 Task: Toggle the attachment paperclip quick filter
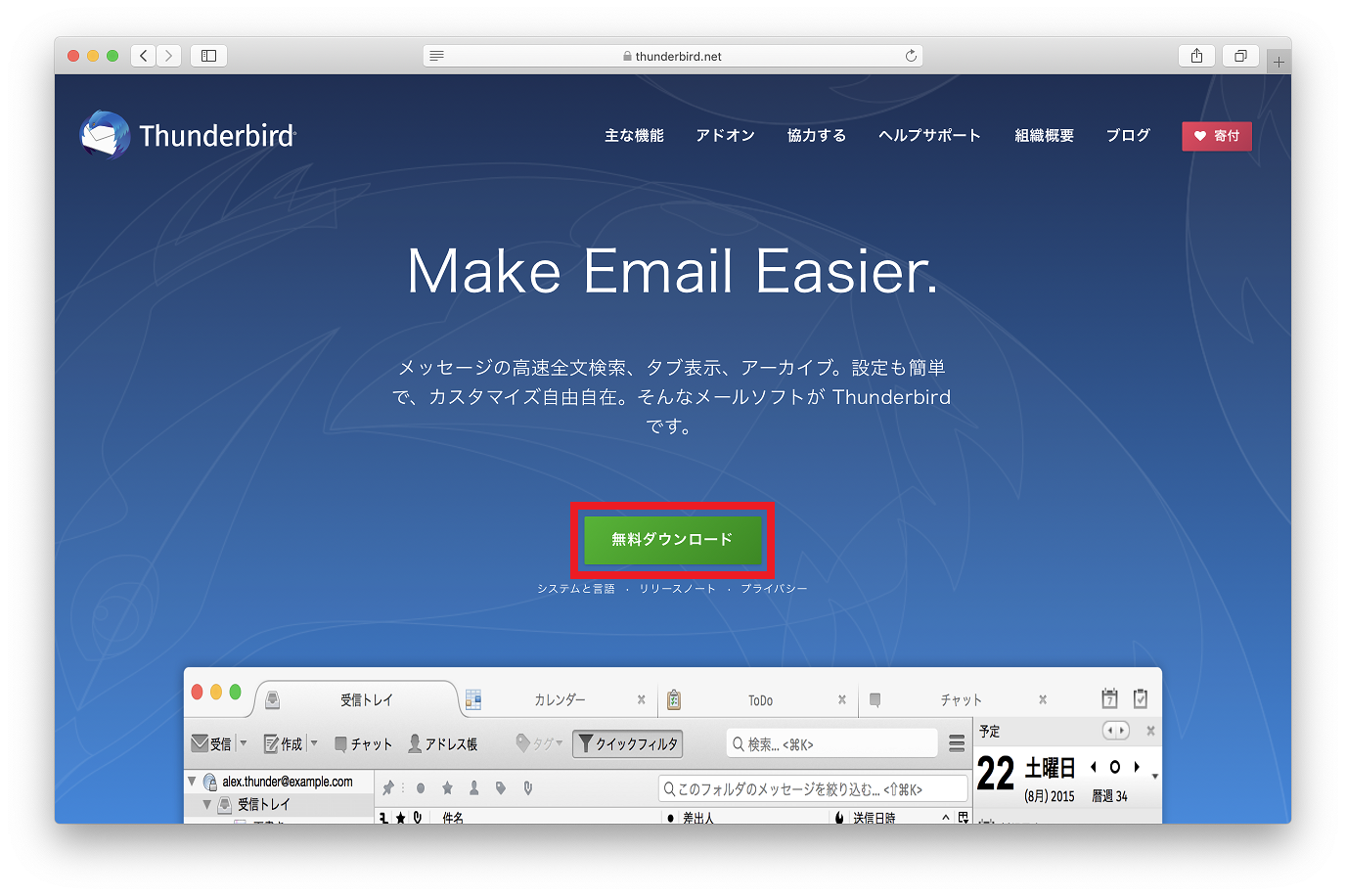(528, 787)
